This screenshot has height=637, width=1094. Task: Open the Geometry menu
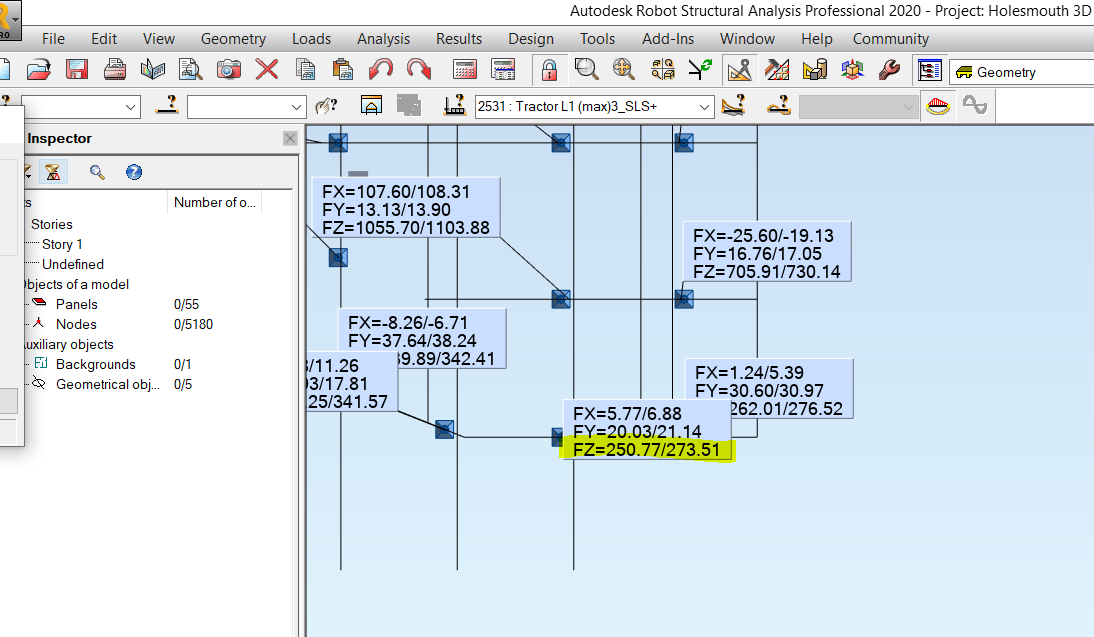(x=233, y=39)
